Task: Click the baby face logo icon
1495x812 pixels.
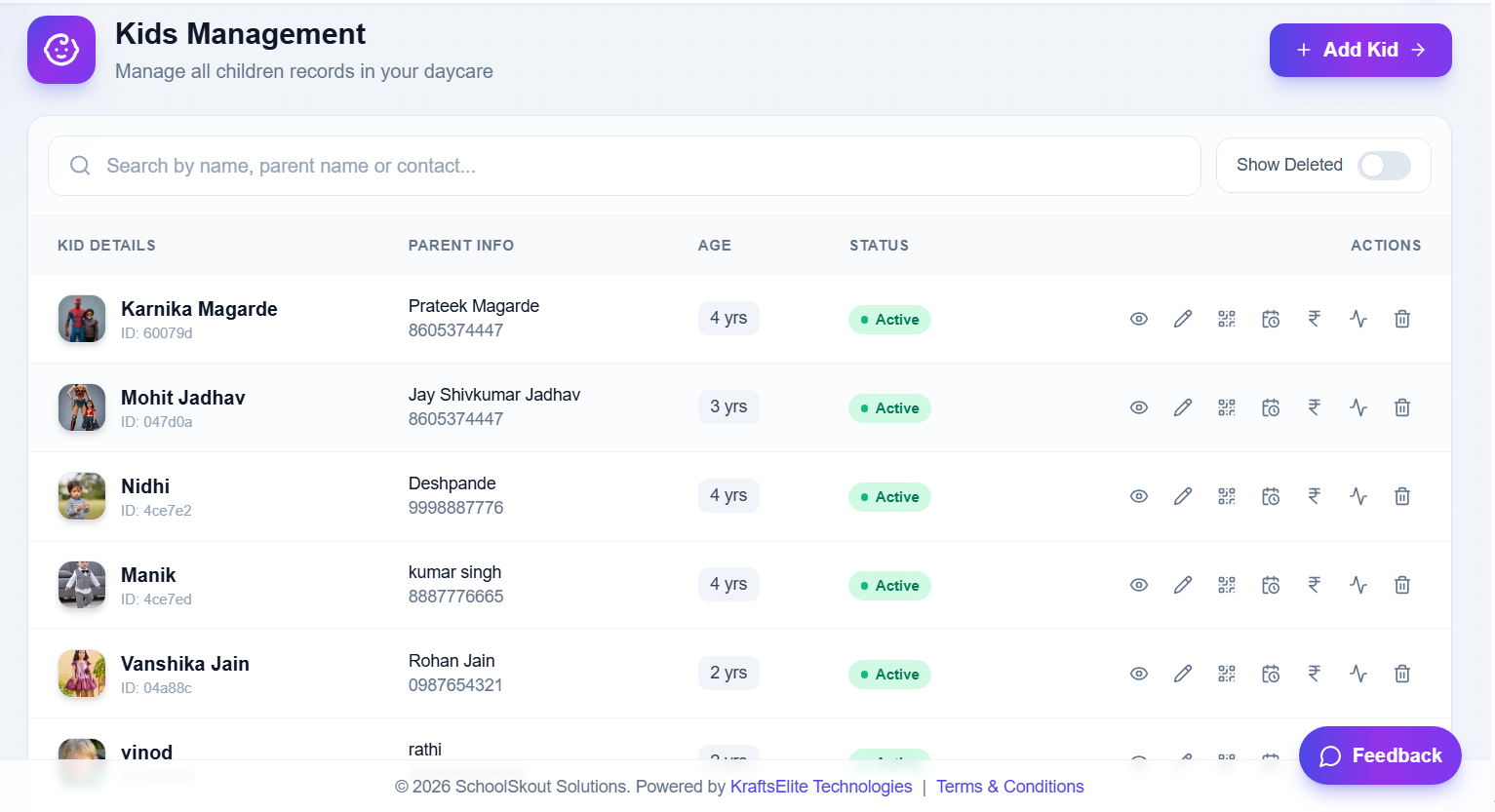Action: click(x=60, y=49)
